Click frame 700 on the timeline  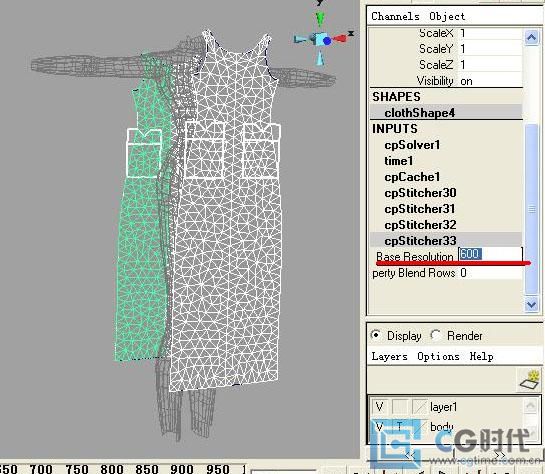click(x=41, y=469)
